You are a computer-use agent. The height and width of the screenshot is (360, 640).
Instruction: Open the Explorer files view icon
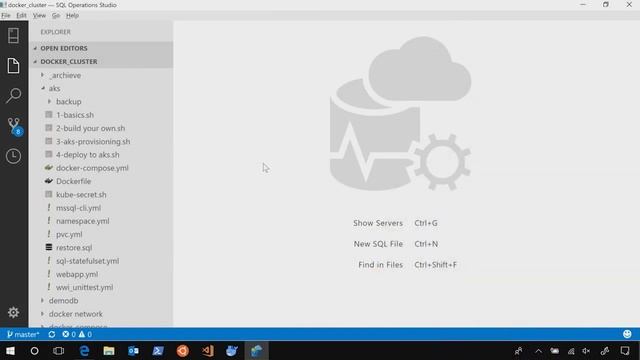tap(13, 65)
